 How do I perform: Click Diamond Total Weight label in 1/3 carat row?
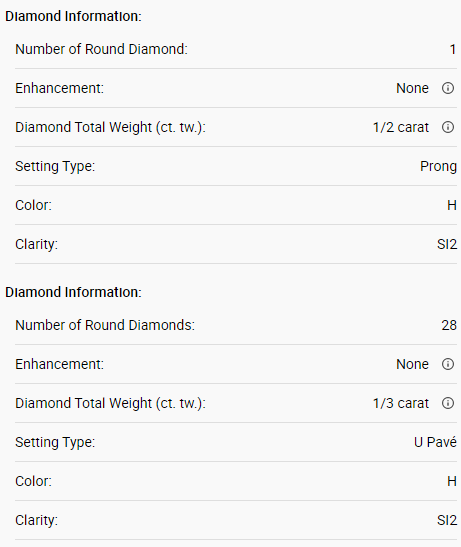(x=111, y=403)
